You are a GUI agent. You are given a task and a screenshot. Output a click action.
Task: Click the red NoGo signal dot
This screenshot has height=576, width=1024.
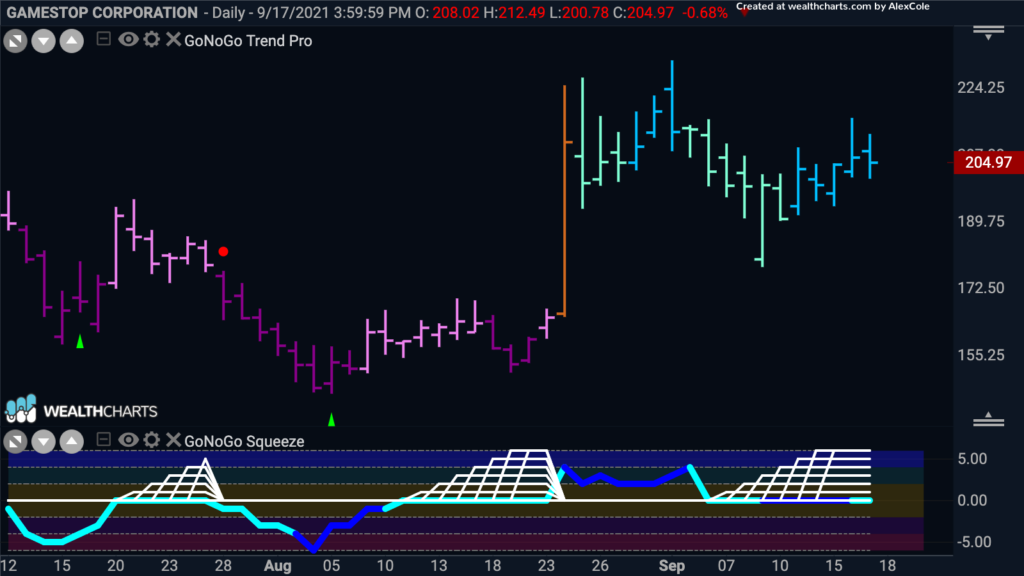[x=223, y=251]
